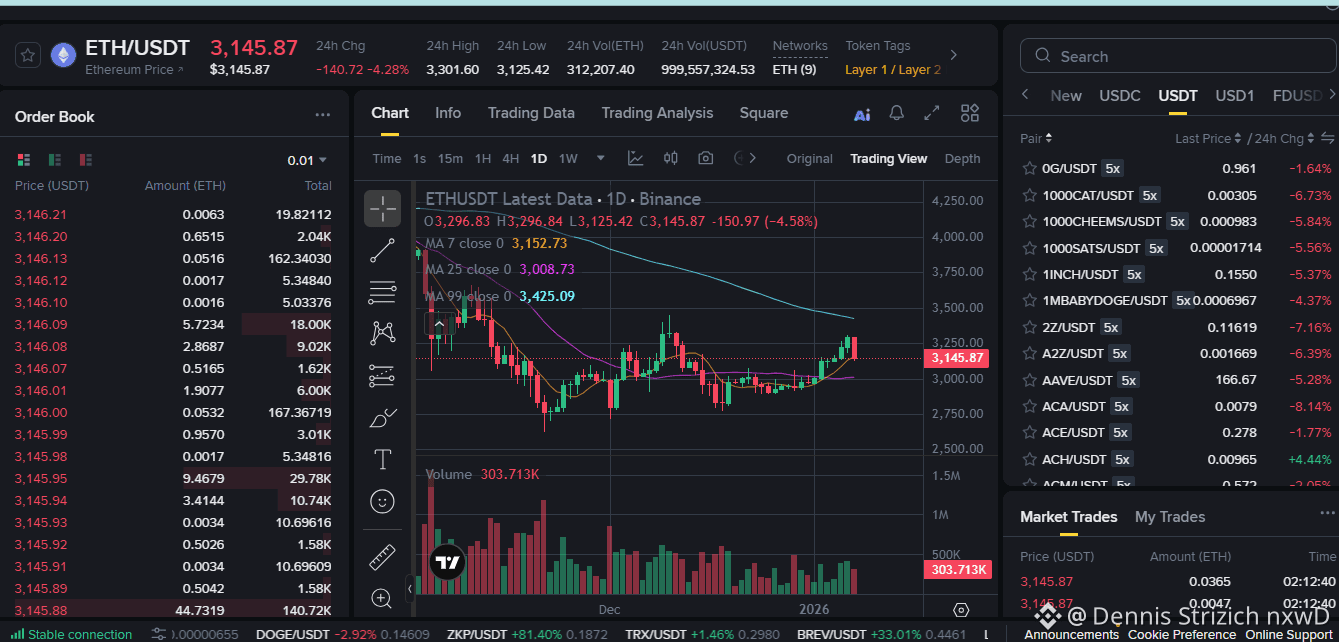The image size is (1339, 642).
Task: Select the XABCD pattern tool
Action: coord(382,333)
